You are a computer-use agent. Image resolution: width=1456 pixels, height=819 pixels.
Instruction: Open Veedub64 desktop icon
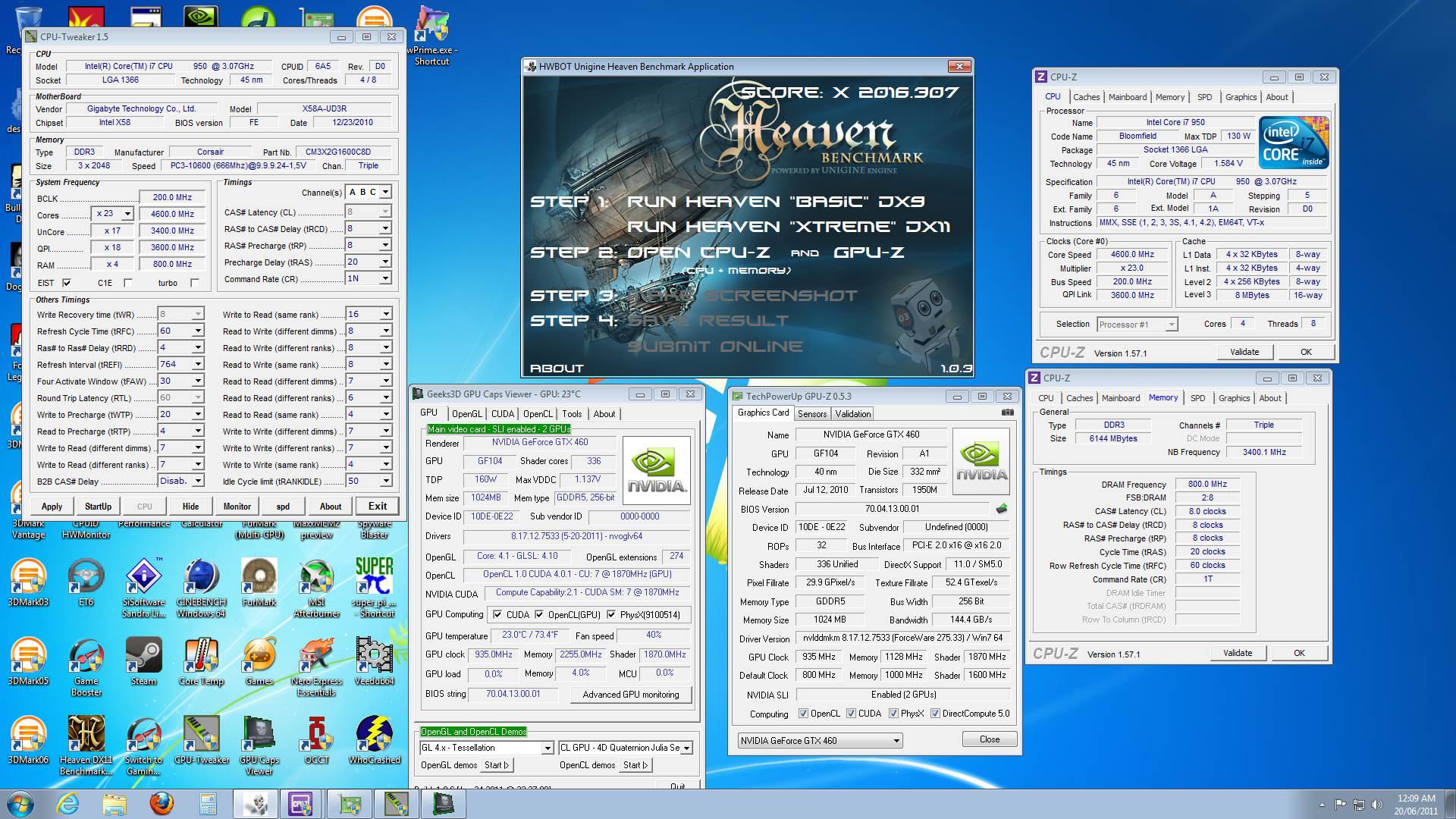pyautogui.click(x=374, y=661)
